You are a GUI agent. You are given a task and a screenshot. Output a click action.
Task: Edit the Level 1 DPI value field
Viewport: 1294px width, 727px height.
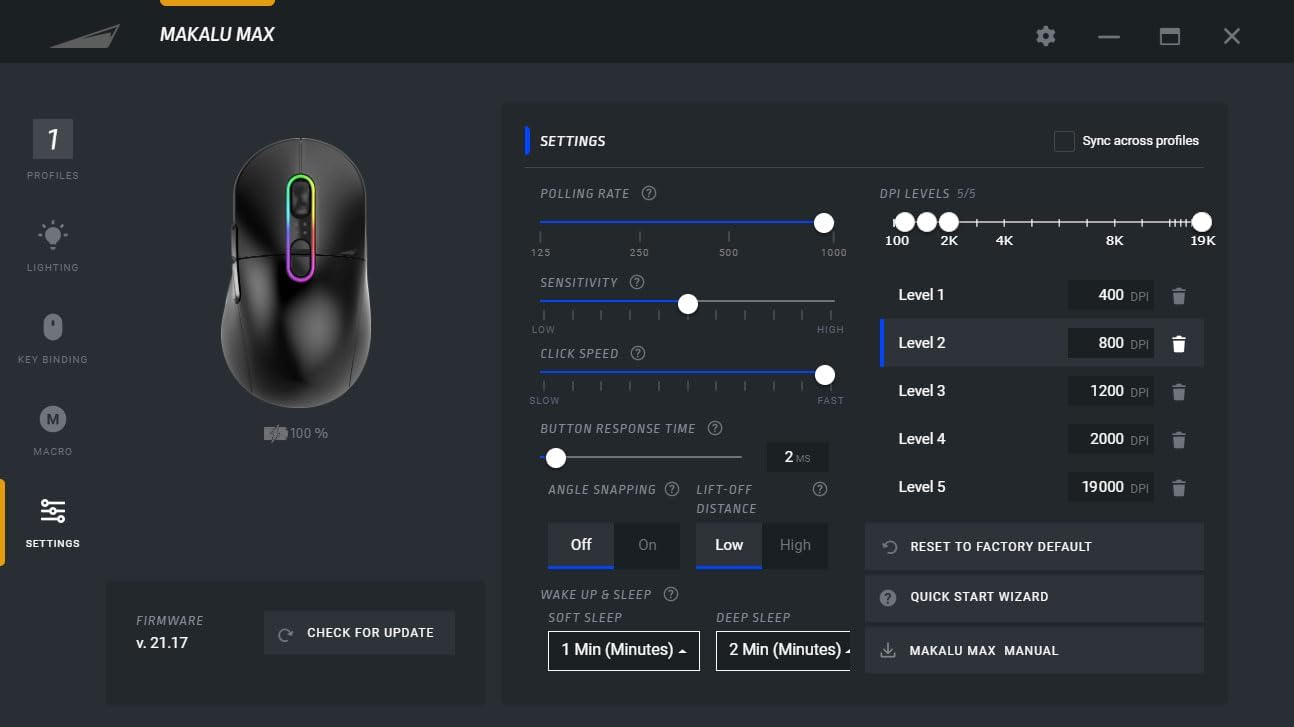pos(1110,295)
